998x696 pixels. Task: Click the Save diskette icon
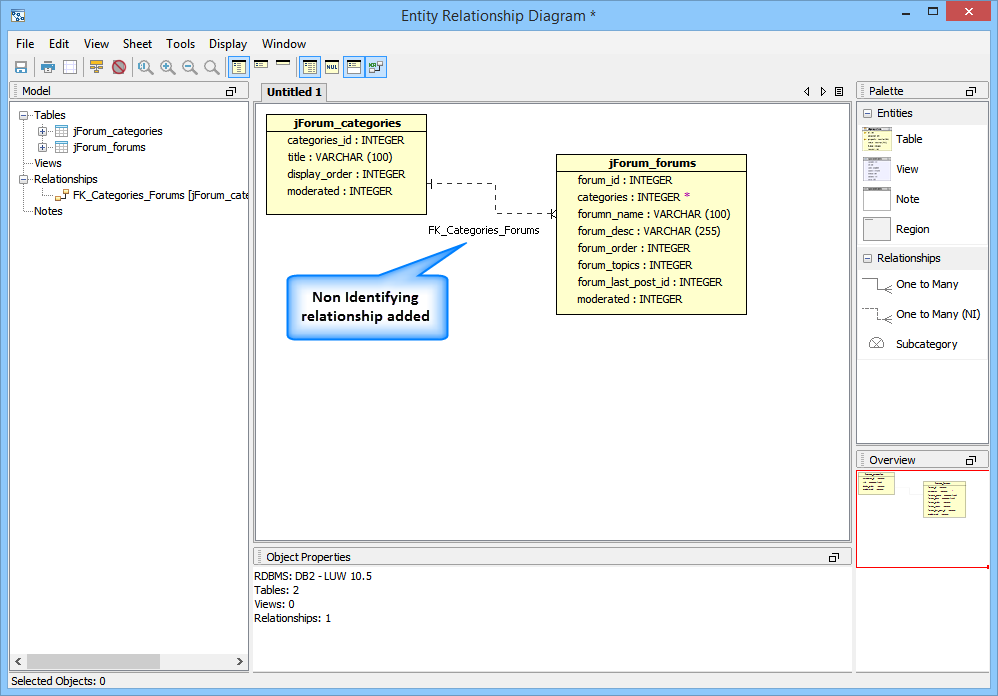[21, 67]
